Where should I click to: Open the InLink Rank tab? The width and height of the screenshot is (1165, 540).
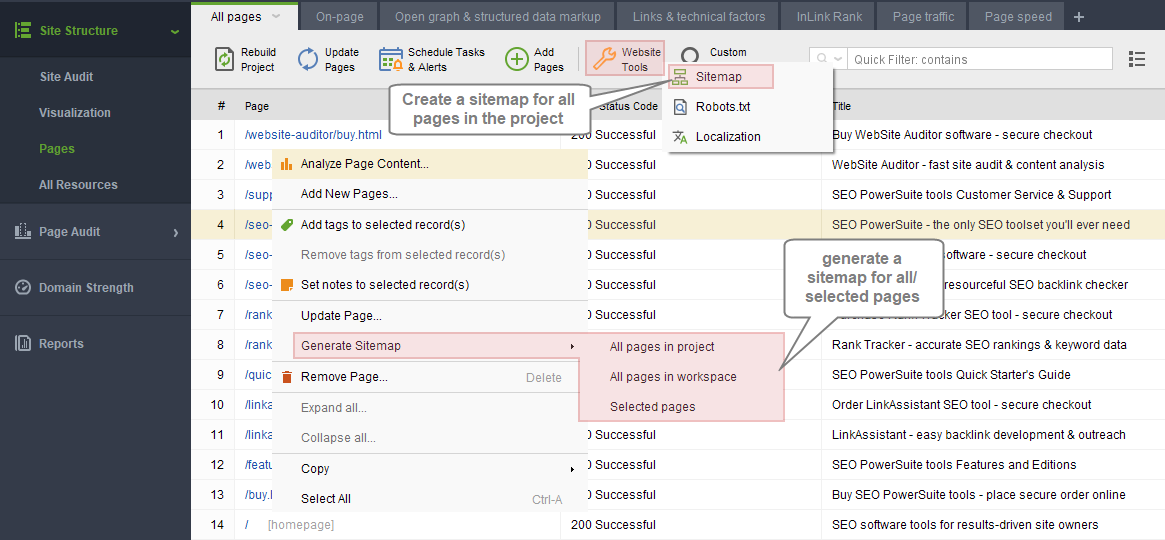point(827,16)
